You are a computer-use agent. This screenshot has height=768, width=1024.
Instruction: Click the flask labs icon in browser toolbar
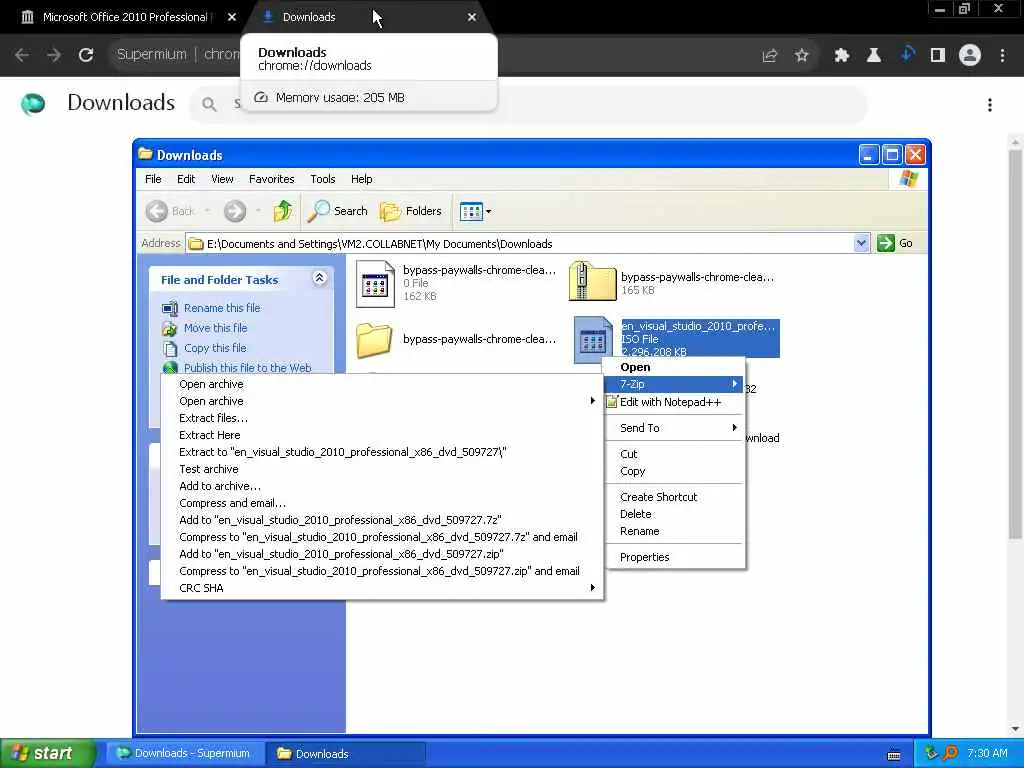pyautogui.click(x=874, y=56)
